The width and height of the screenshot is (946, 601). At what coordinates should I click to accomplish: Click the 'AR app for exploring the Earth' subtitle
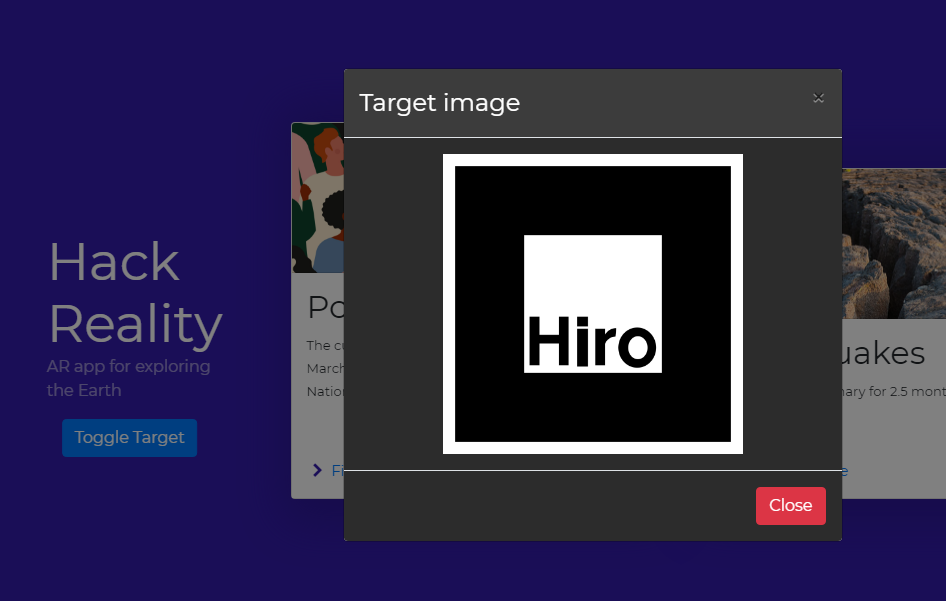(129, 378)
